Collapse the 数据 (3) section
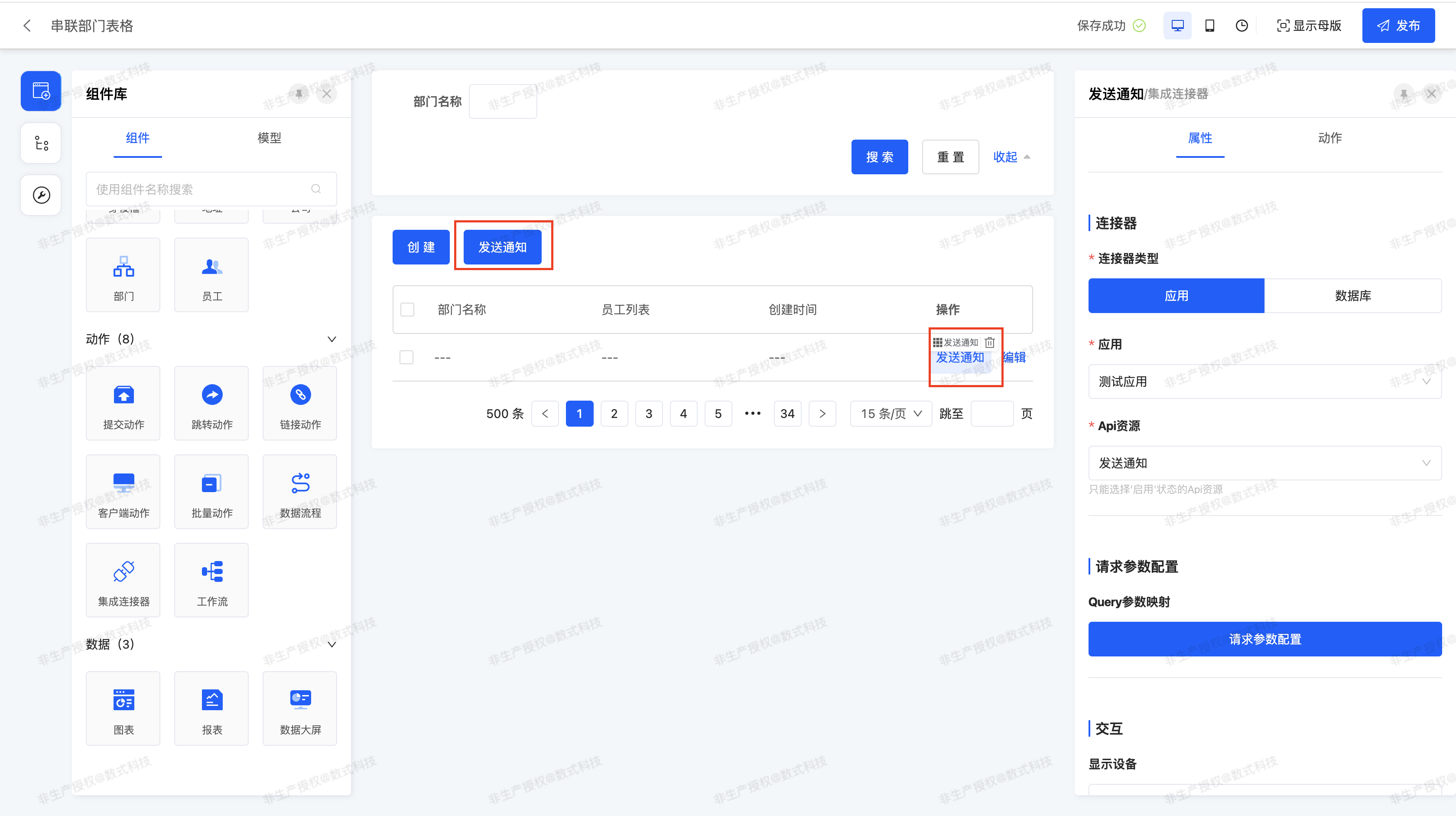Viewport: 1456px width, 816px height. [332, 644]
